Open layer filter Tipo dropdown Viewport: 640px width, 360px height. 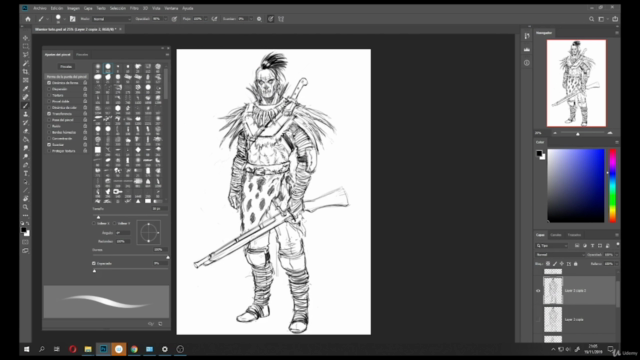click(552, 246)
